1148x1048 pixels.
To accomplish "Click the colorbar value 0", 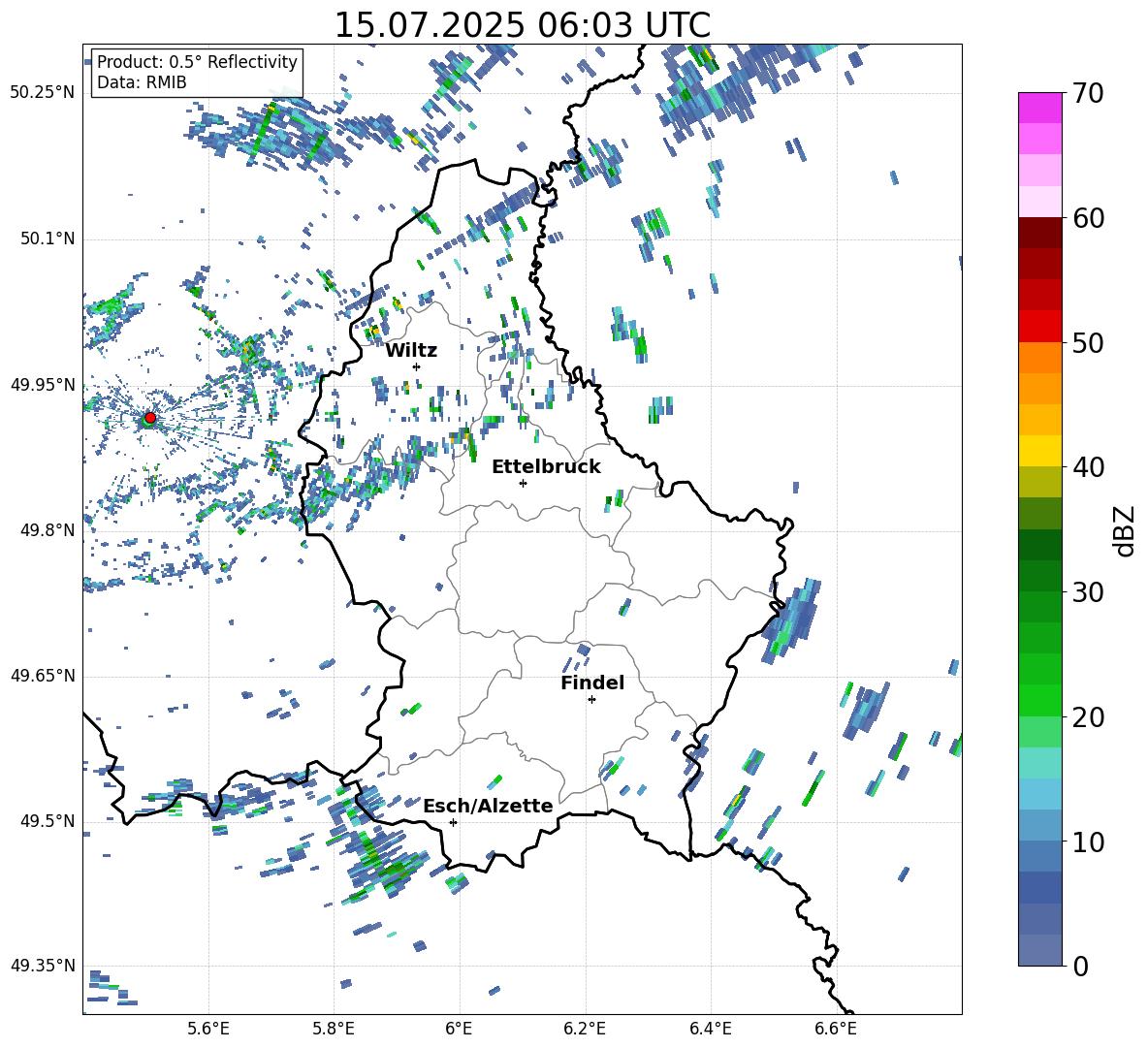I will point(1081,966).
